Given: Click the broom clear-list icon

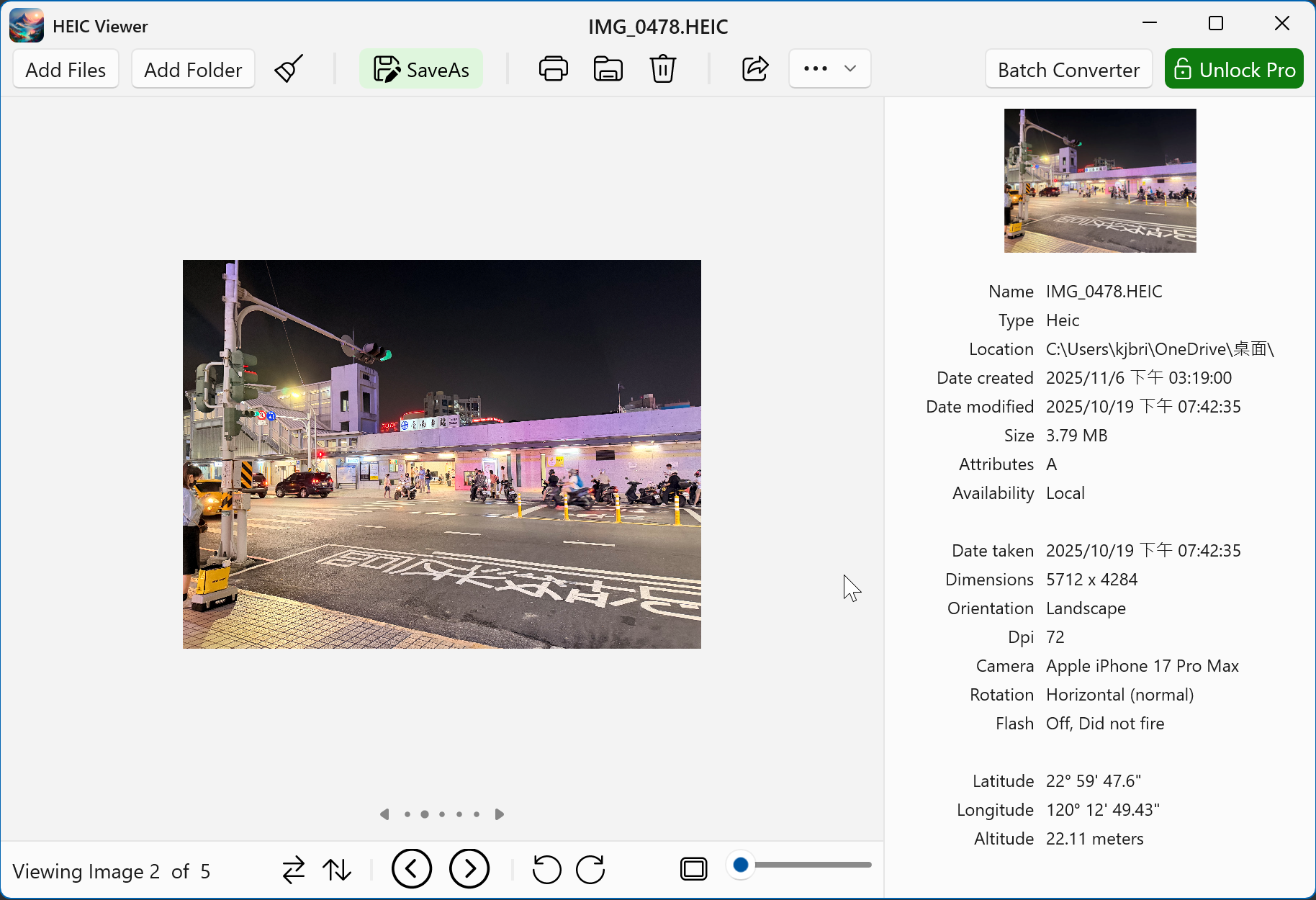Looking at the screenshot, I should [289, 69].
